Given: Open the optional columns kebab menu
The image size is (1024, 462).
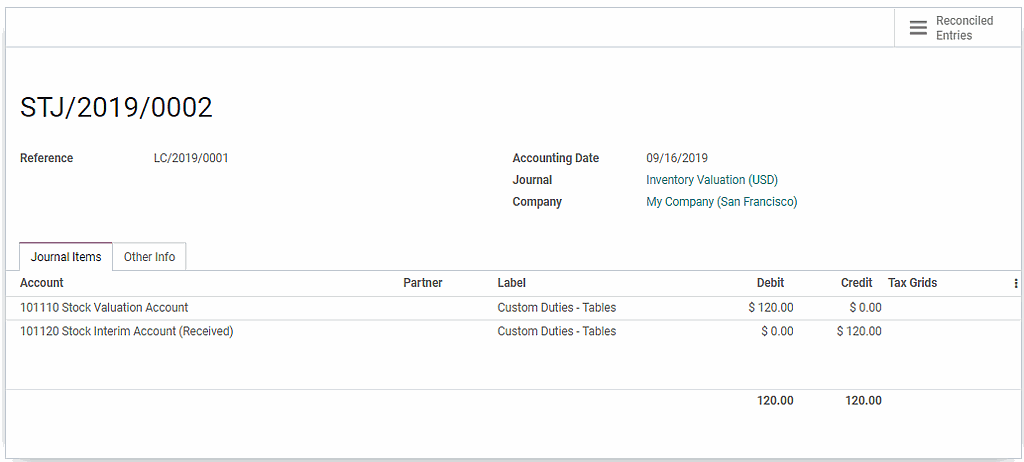Looking at the screenshot, I should point(1016,283).
